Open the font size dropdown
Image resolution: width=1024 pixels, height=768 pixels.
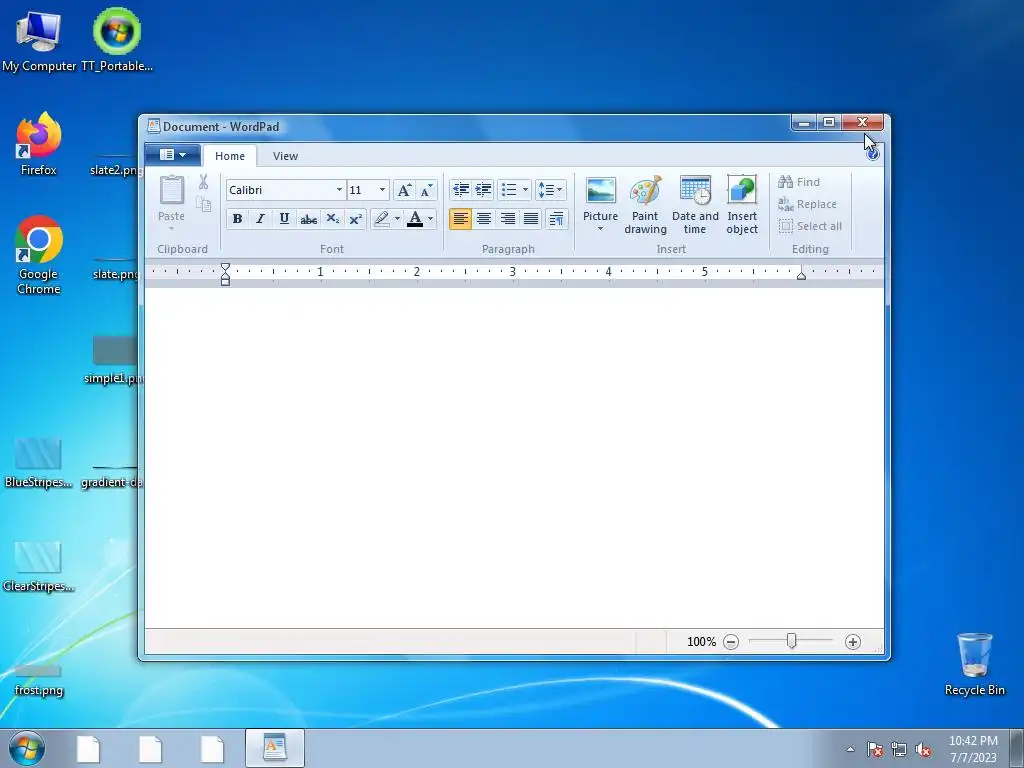pos(383,190)
